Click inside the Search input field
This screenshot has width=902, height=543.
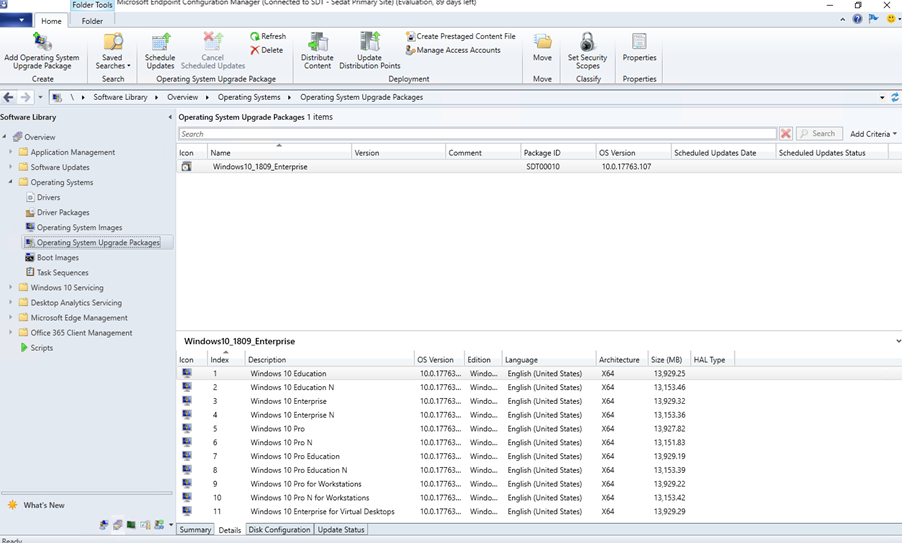point(477,133)
